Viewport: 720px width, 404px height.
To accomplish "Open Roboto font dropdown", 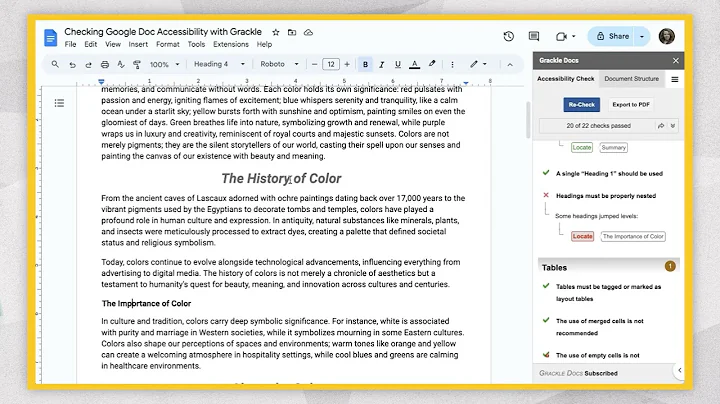I will (279, 64).
